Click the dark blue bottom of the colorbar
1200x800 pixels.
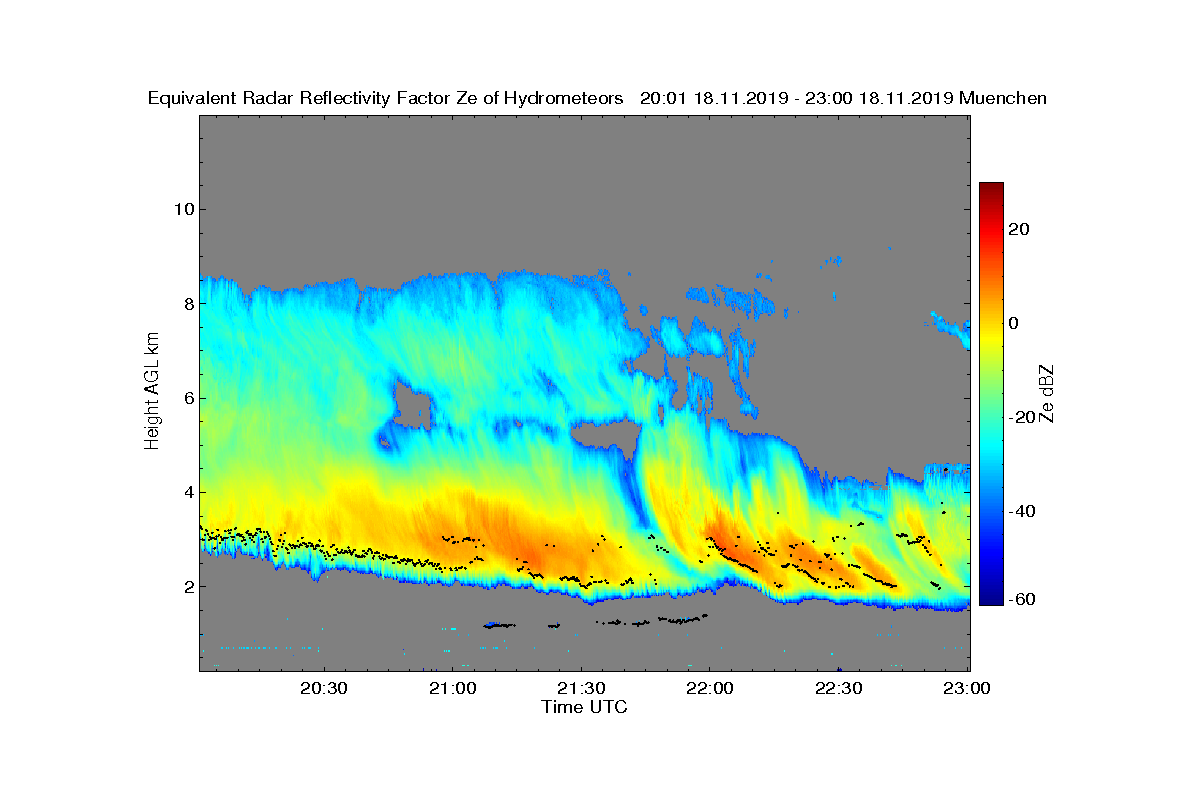[991, 598]
